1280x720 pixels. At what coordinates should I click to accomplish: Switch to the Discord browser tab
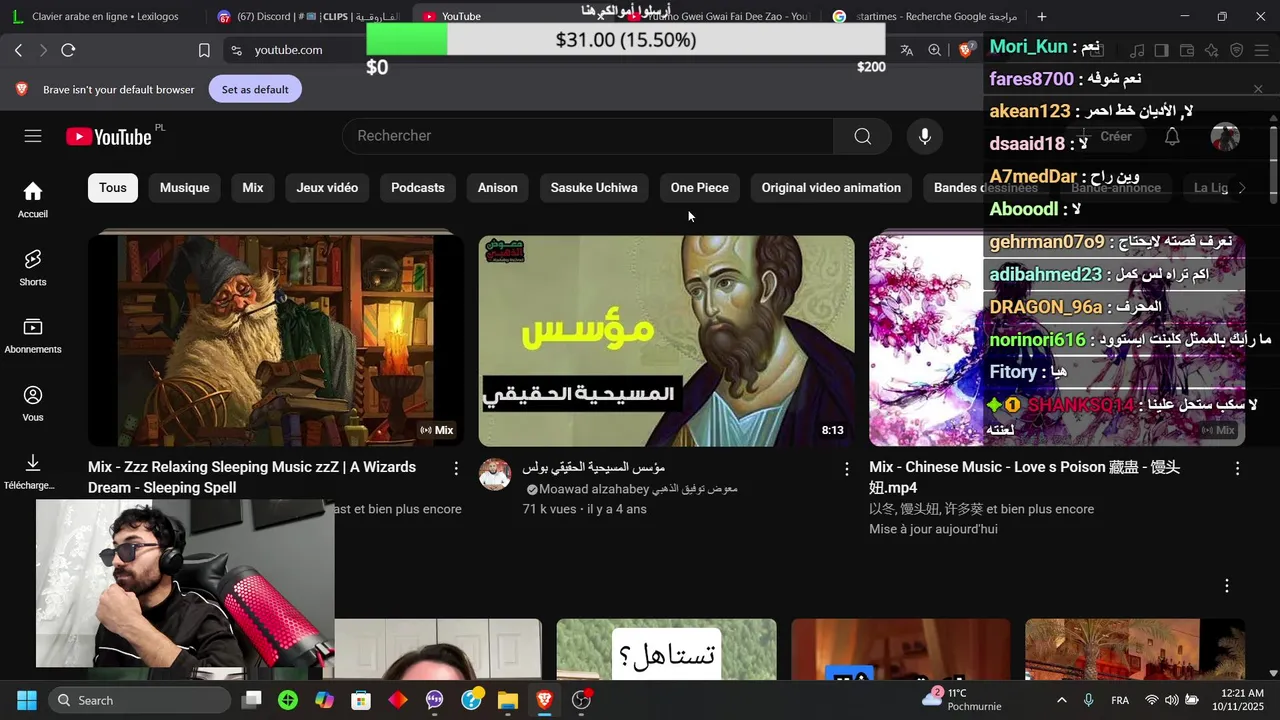[x=308, y=16]
